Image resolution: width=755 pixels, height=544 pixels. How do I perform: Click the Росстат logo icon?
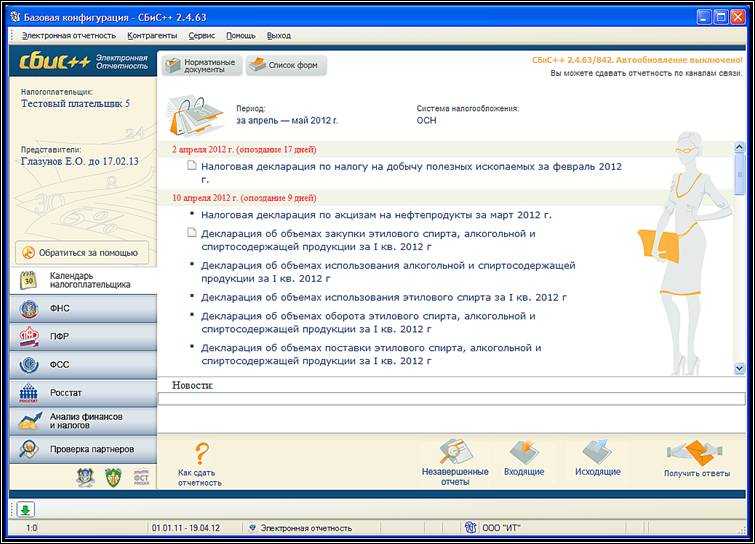pyautogui.click(x=29, y=393)
